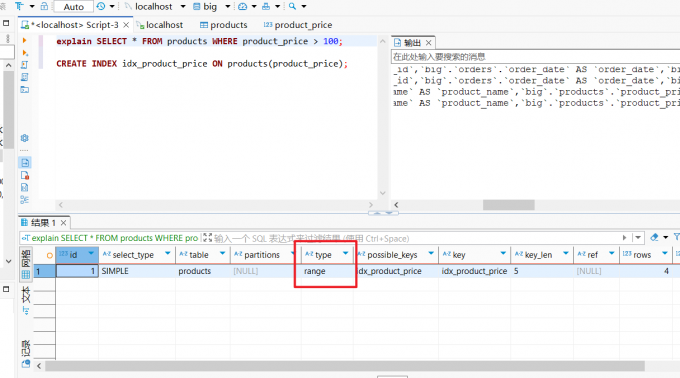Viewport: 680px width, 378px height.
Task: Toggle the output panel icon in the sidebar
Action: click(25, 163)
